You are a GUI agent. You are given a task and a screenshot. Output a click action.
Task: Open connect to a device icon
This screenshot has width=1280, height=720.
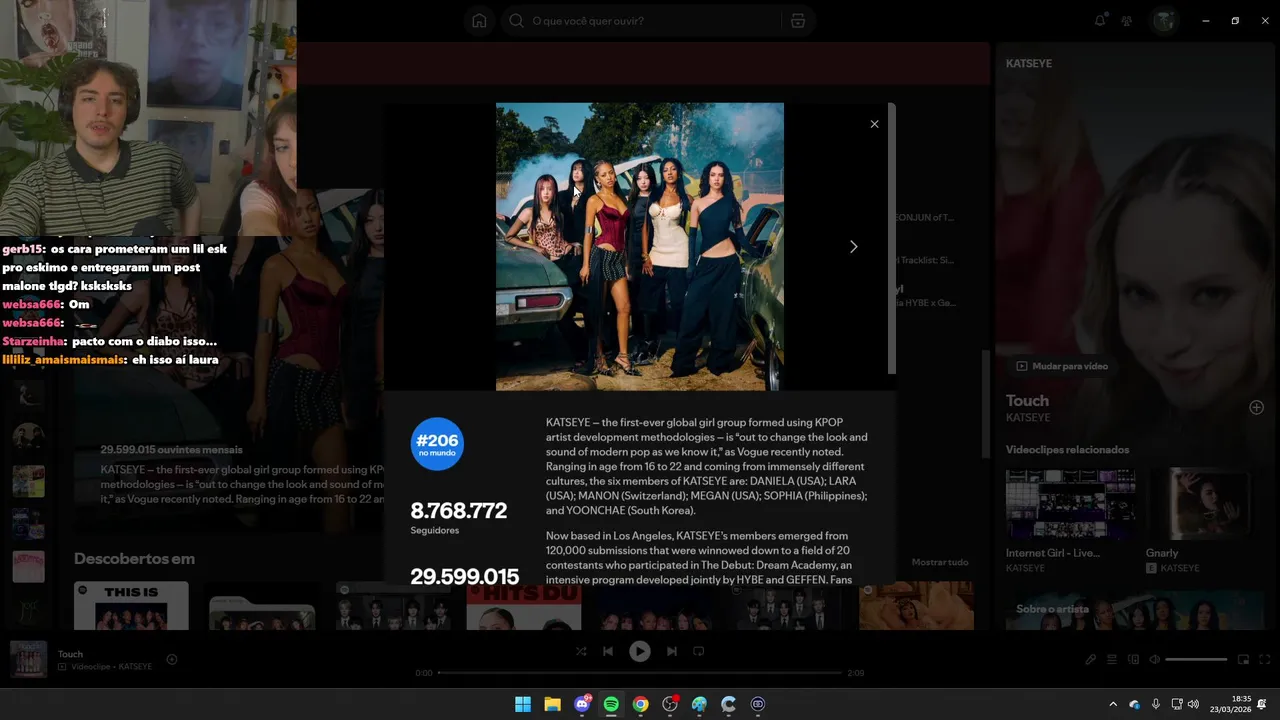tap(1133, 660)
